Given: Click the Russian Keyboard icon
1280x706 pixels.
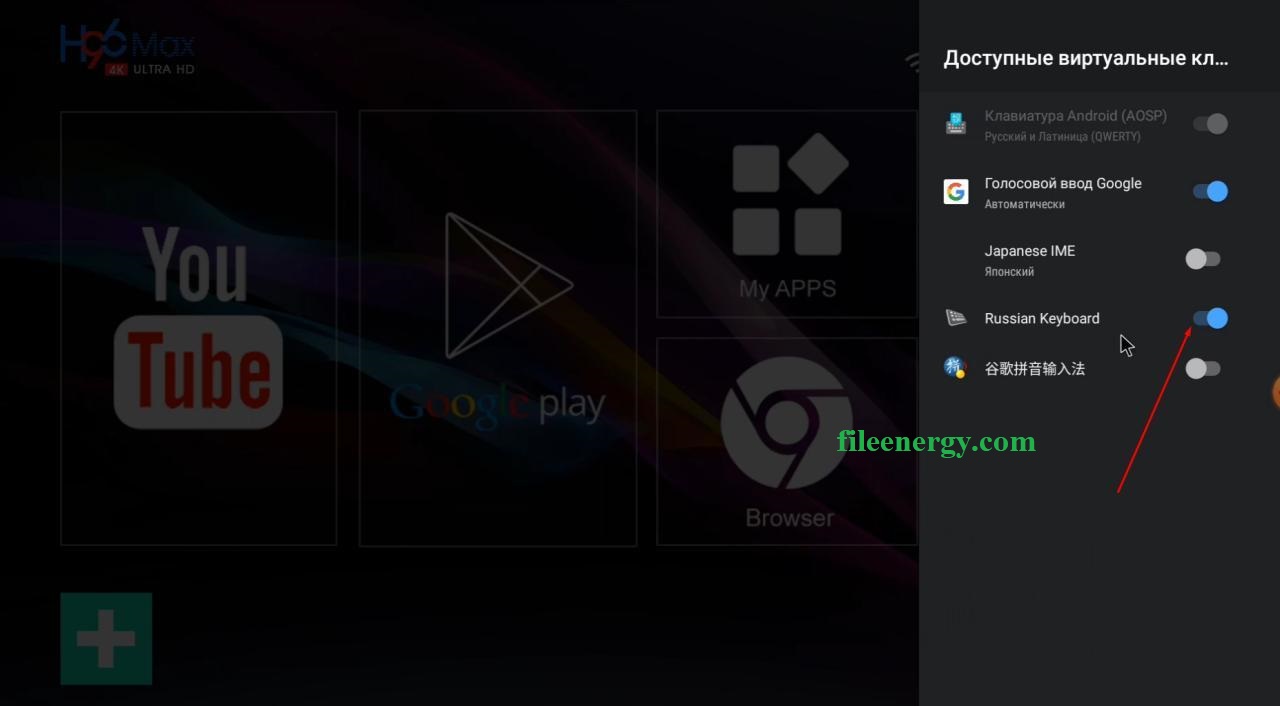Looking at the screenshot, I should pyautogui.click(x=956, y=318).
